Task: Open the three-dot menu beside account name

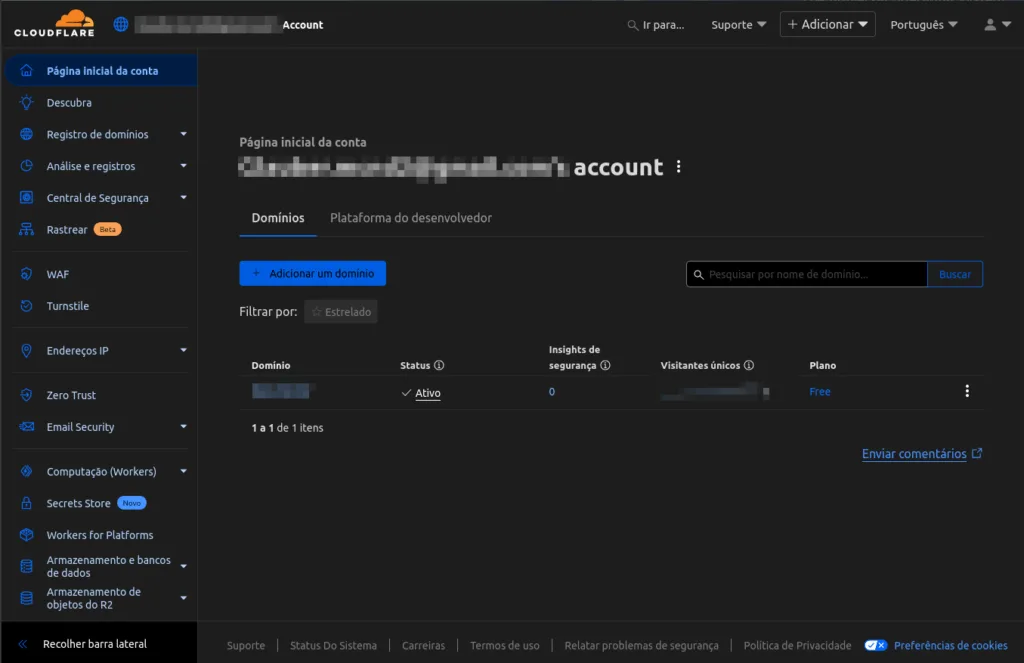Action: point(679,167)
